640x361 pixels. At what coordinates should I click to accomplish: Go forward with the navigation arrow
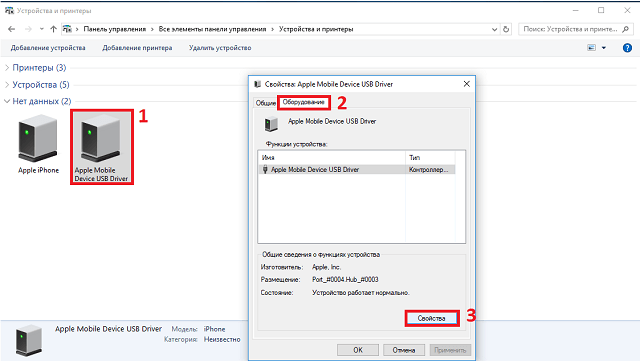pyautogui.click(x=28, y=29)
